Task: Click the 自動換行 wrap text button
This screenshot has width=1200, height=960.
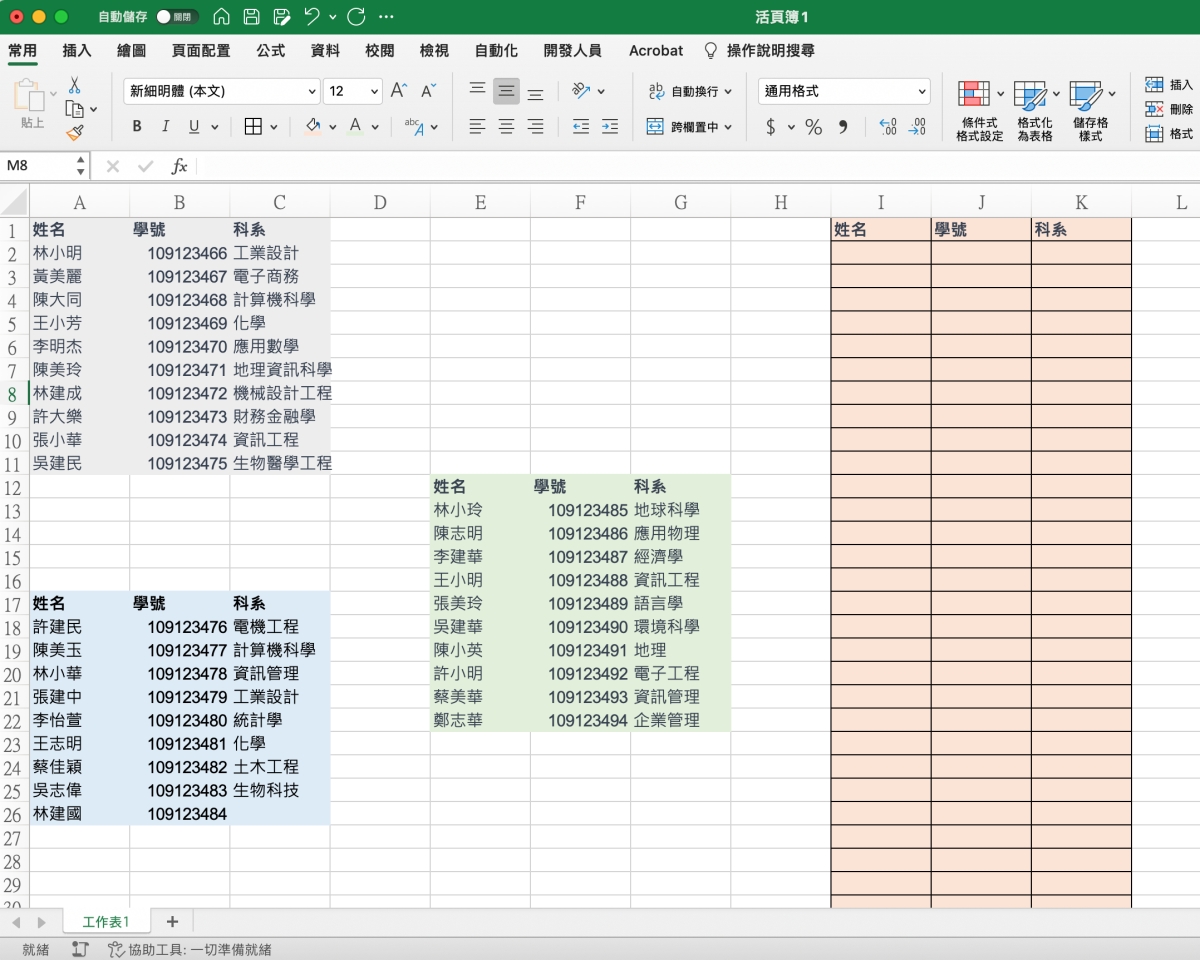Action: tap(690, 91)
